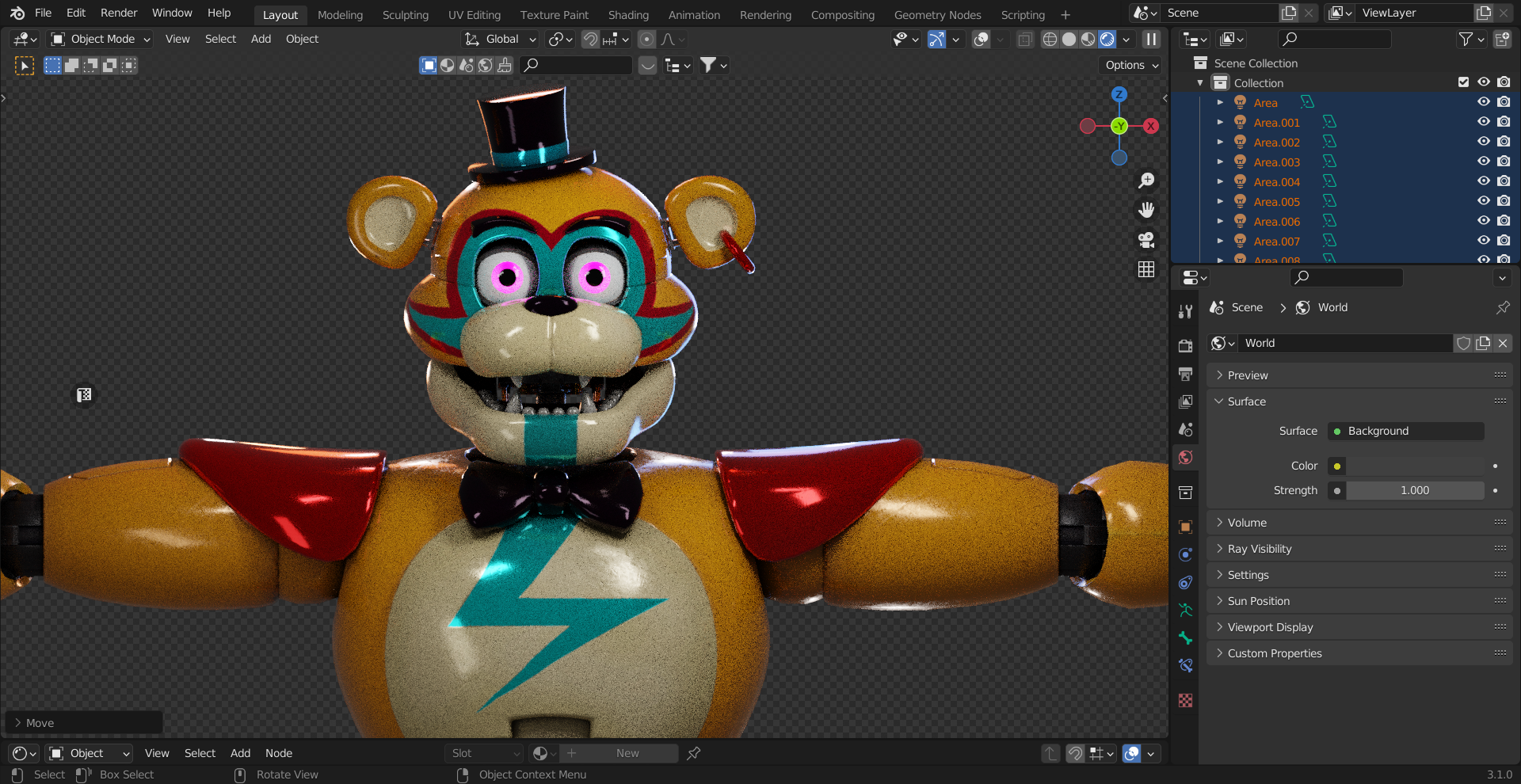Expand the Preview panel
The width and height of the screenshot is (1521, 784).
tap(1359, 375)
